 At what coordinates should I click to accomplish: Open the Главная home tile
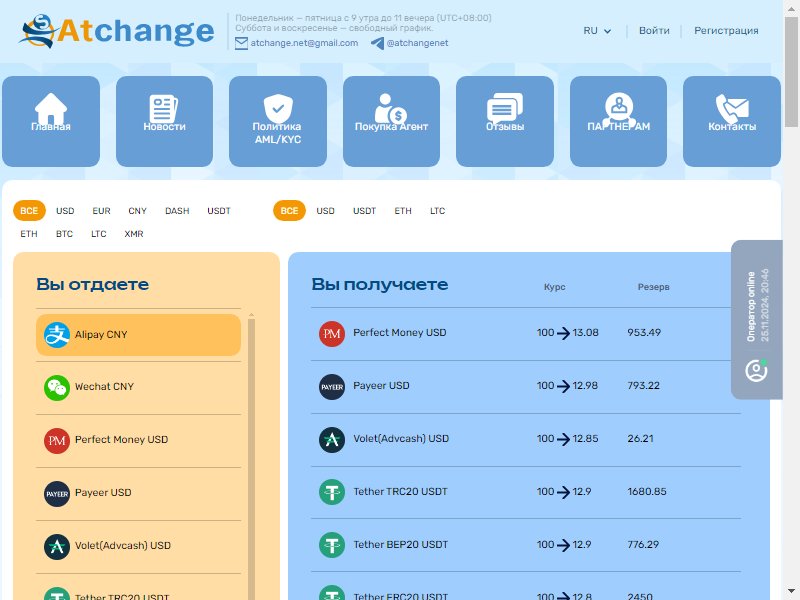point(51,121)
